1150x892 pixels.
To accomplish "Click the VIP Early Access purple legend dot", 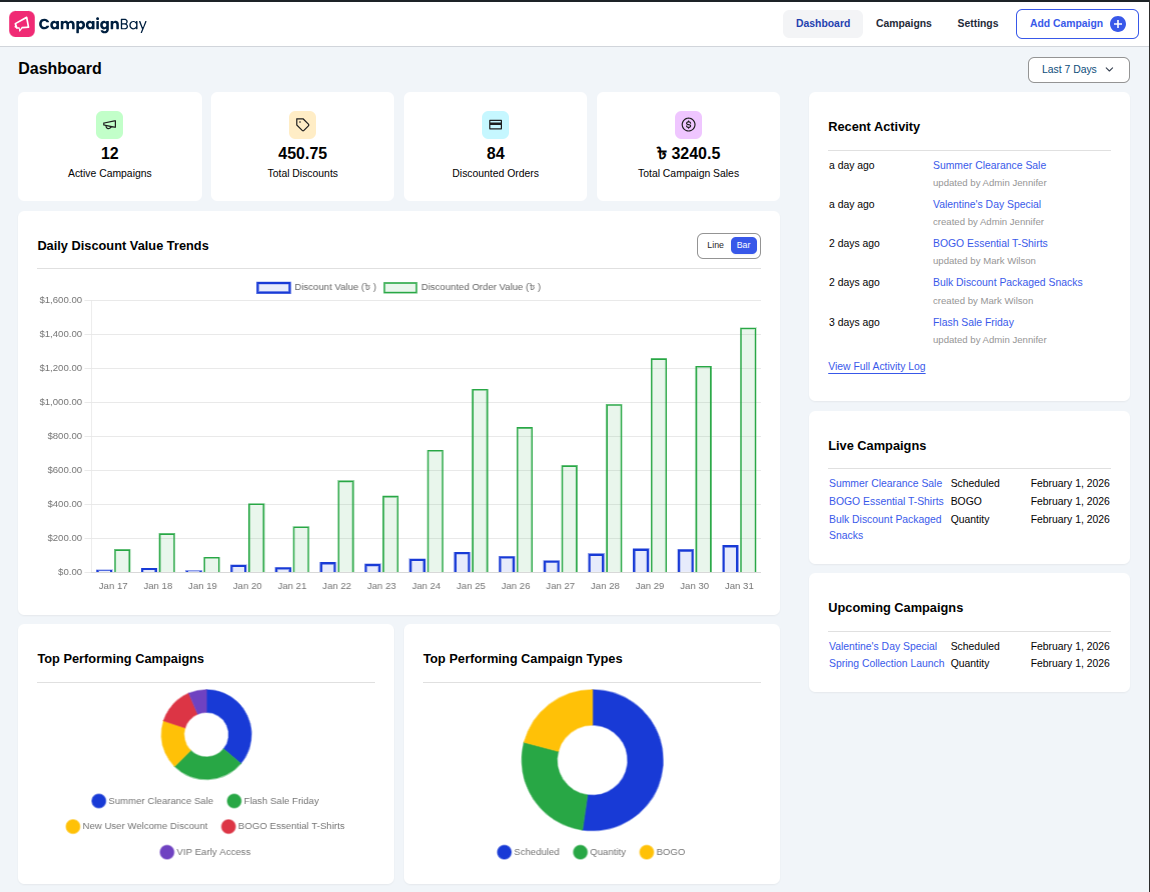I will pos(168,851).
